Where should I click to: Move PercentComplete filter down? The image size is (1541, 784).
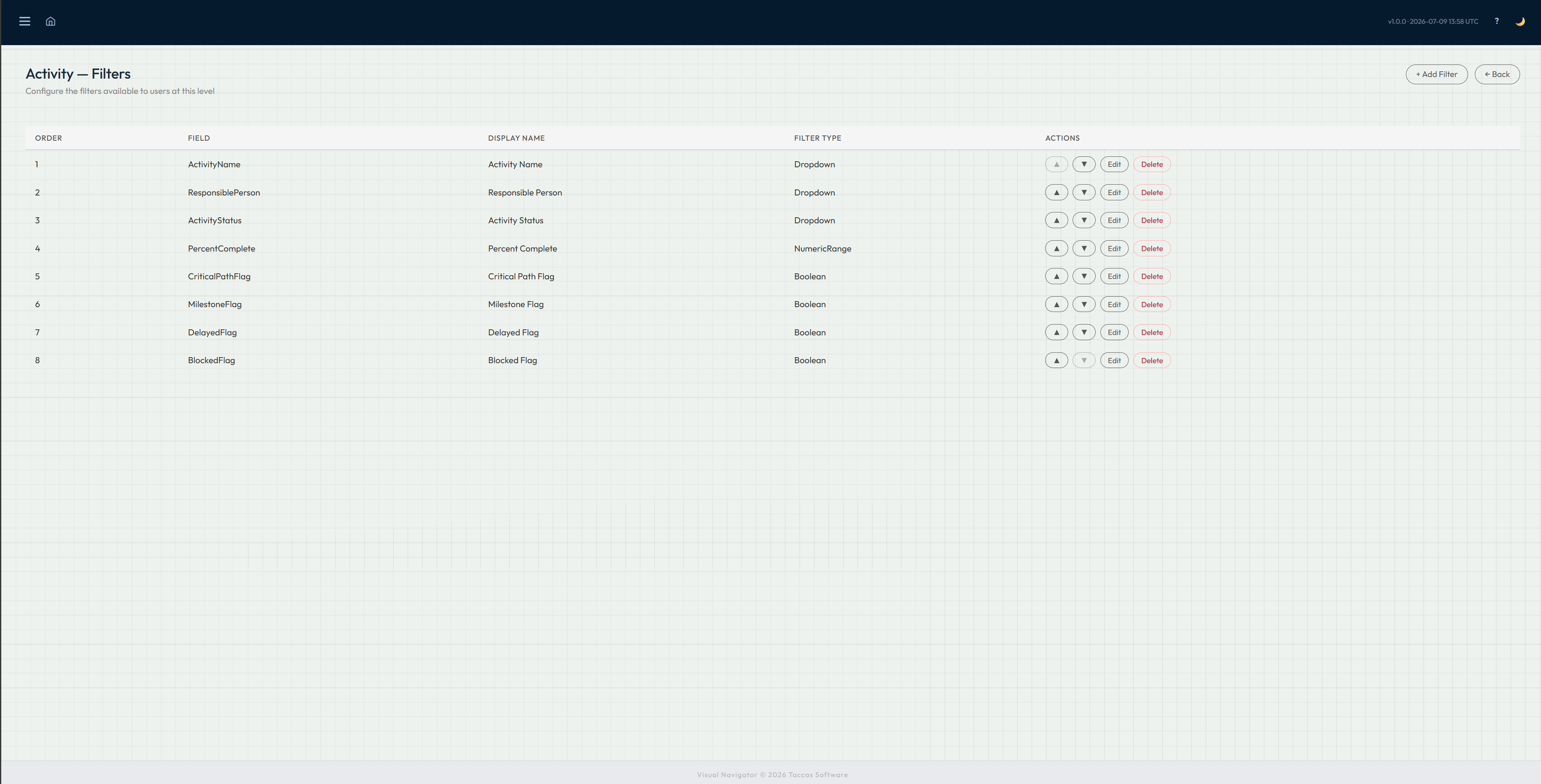[x=1083, y=248]
